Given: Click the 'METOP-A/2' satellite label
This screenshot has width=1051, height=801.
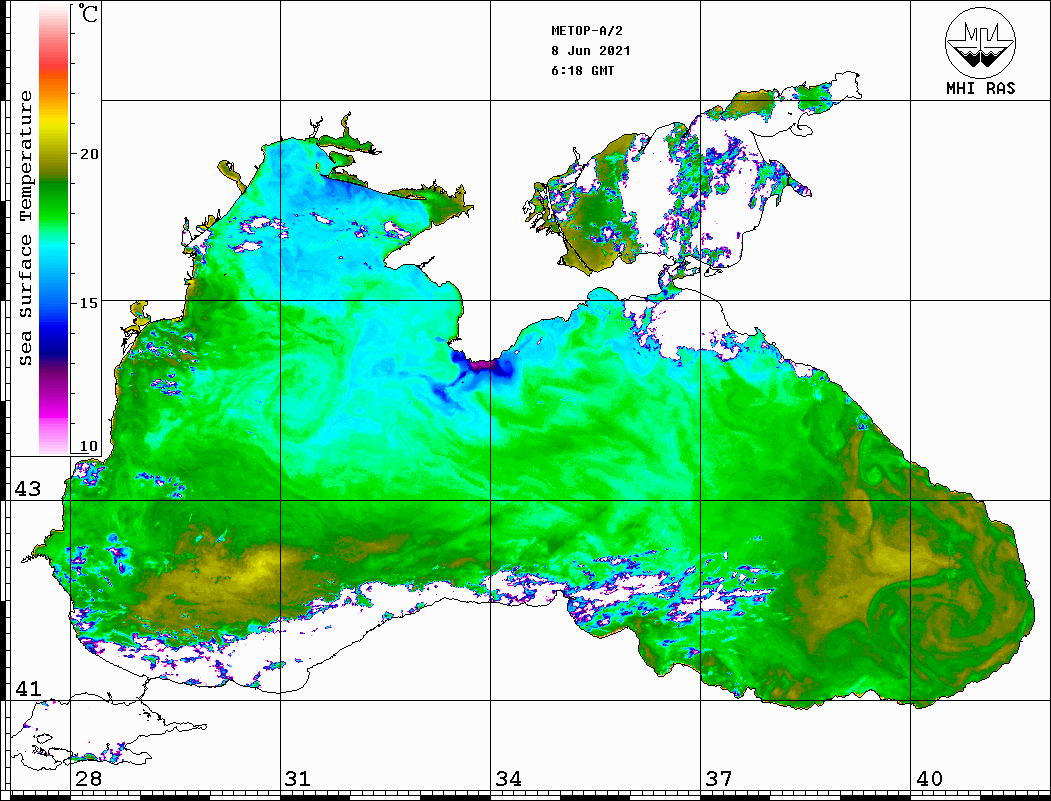Looking at the screenshot, I should coord(586,31).
